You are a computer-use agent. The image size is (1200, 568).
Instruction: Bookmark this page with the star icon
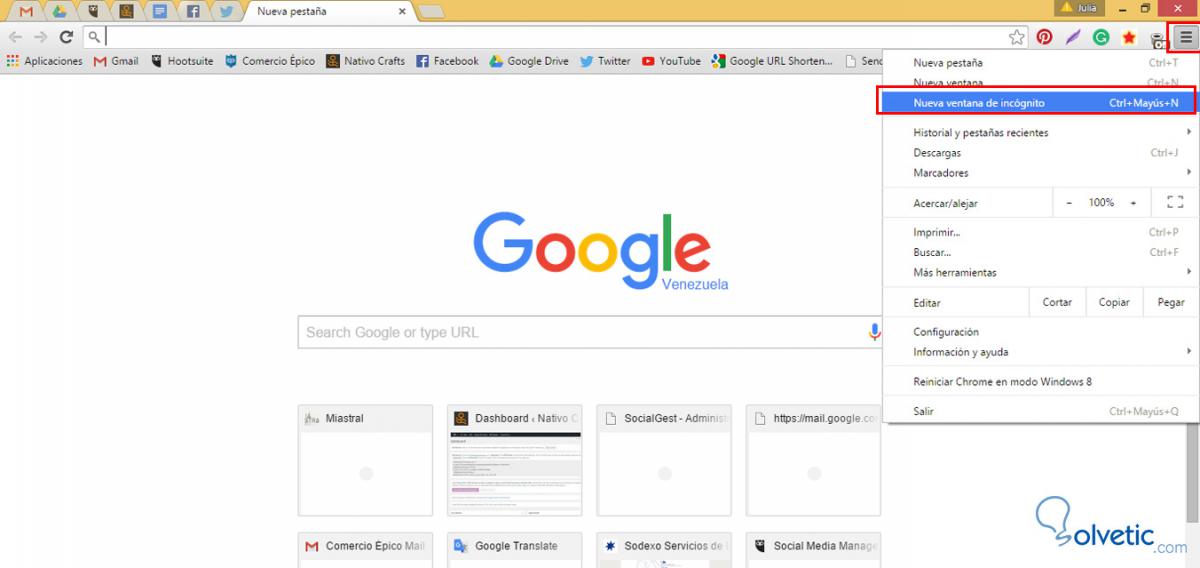[x=1017, y=37]
